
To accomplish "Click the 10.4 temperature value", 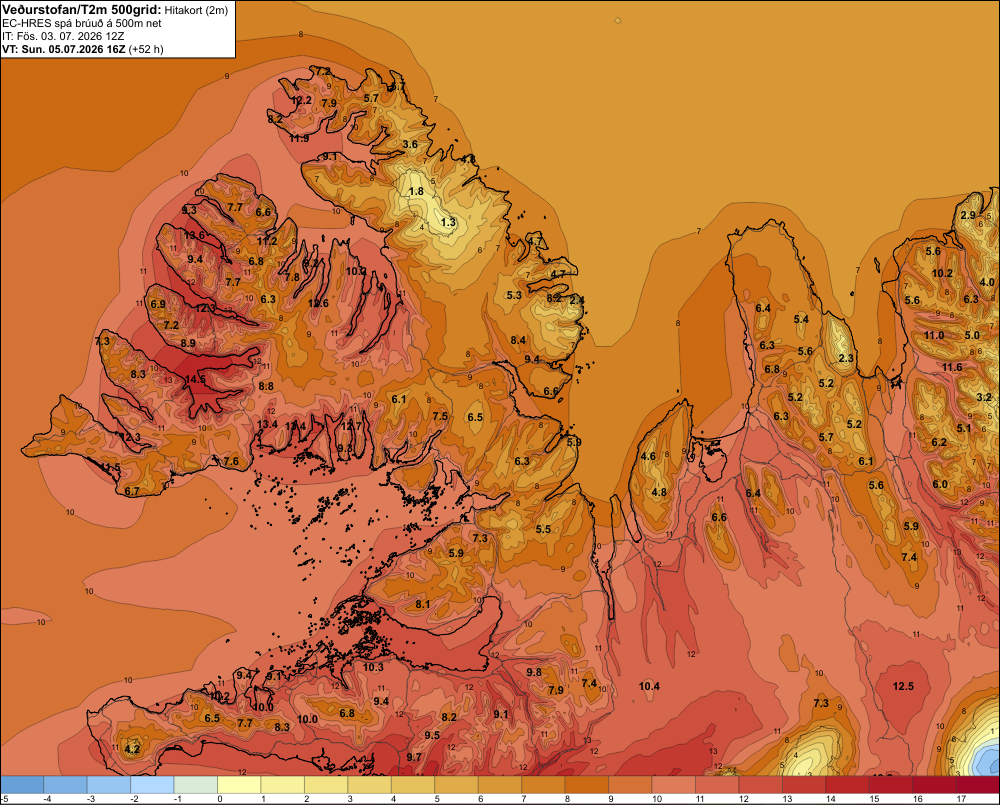I will click(649, 686).
